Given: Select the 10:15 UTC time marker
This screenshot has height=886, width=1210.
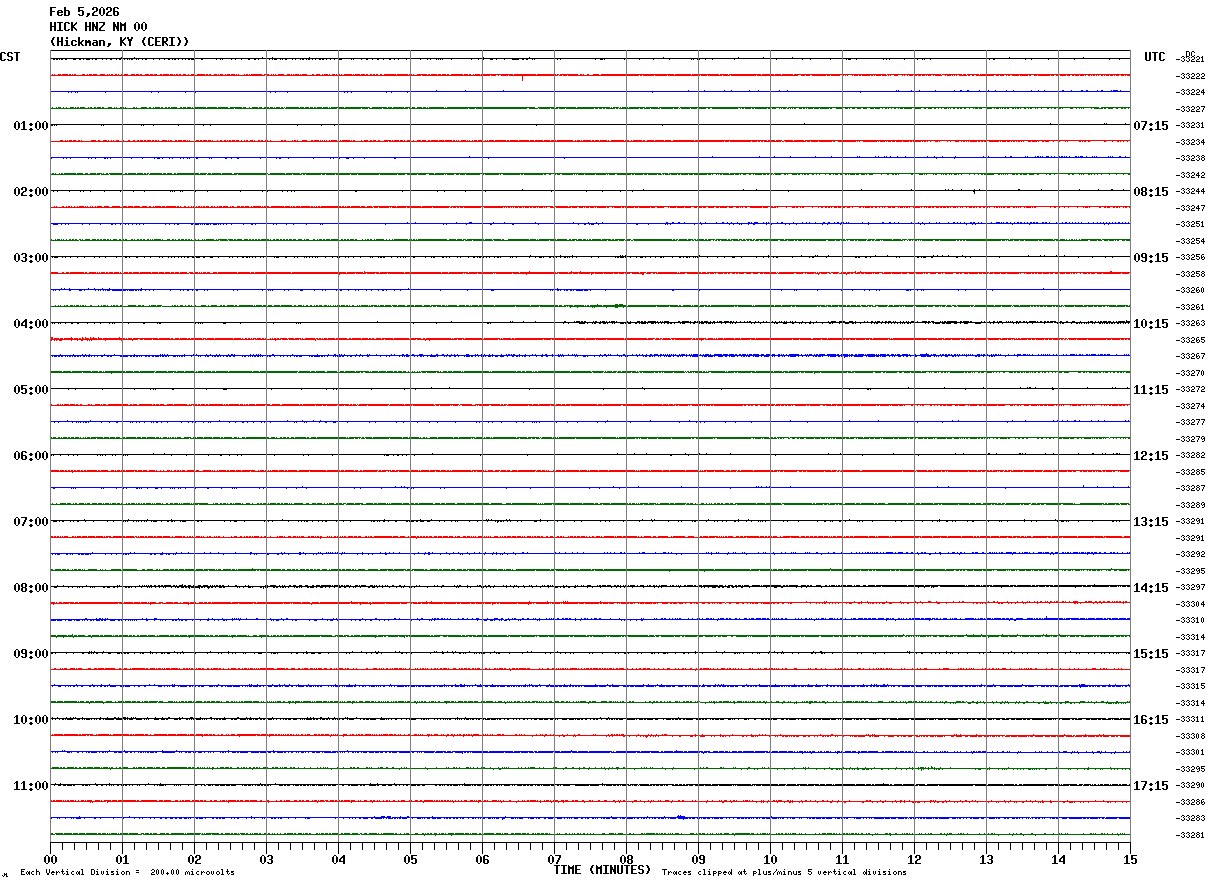Looking at the screenshot, I should [1150, 324].
